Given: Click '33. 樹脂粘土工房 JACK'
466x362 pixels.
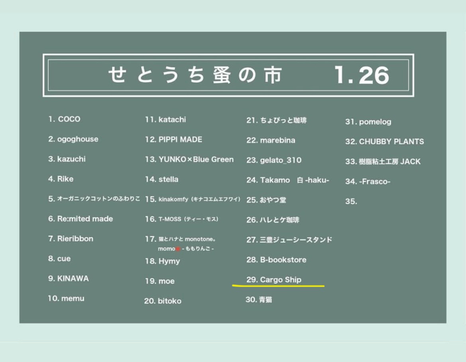Looking at the screenshot, I should (383, 162).
